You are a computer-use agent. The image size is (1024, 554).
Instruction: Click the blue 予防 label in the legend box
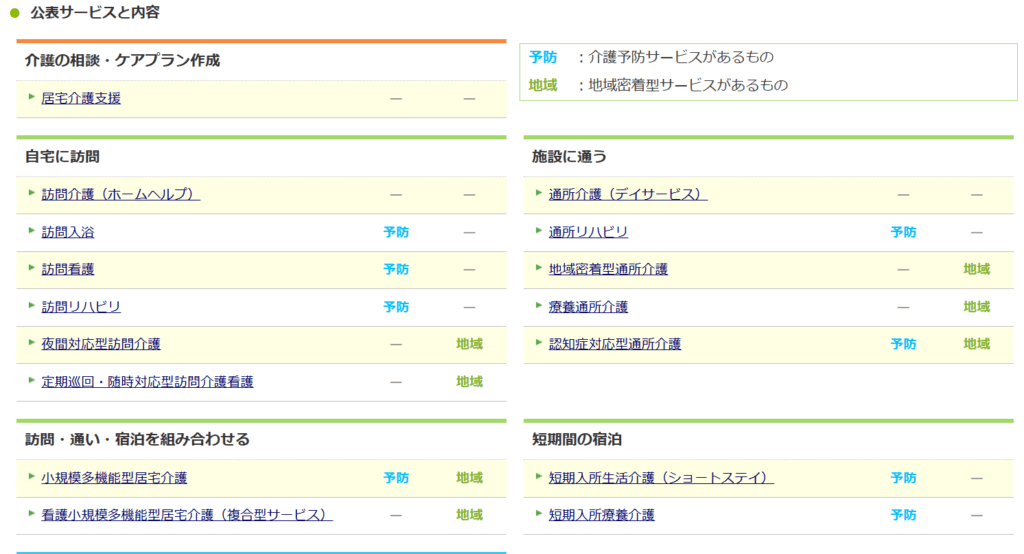(543, 58)
